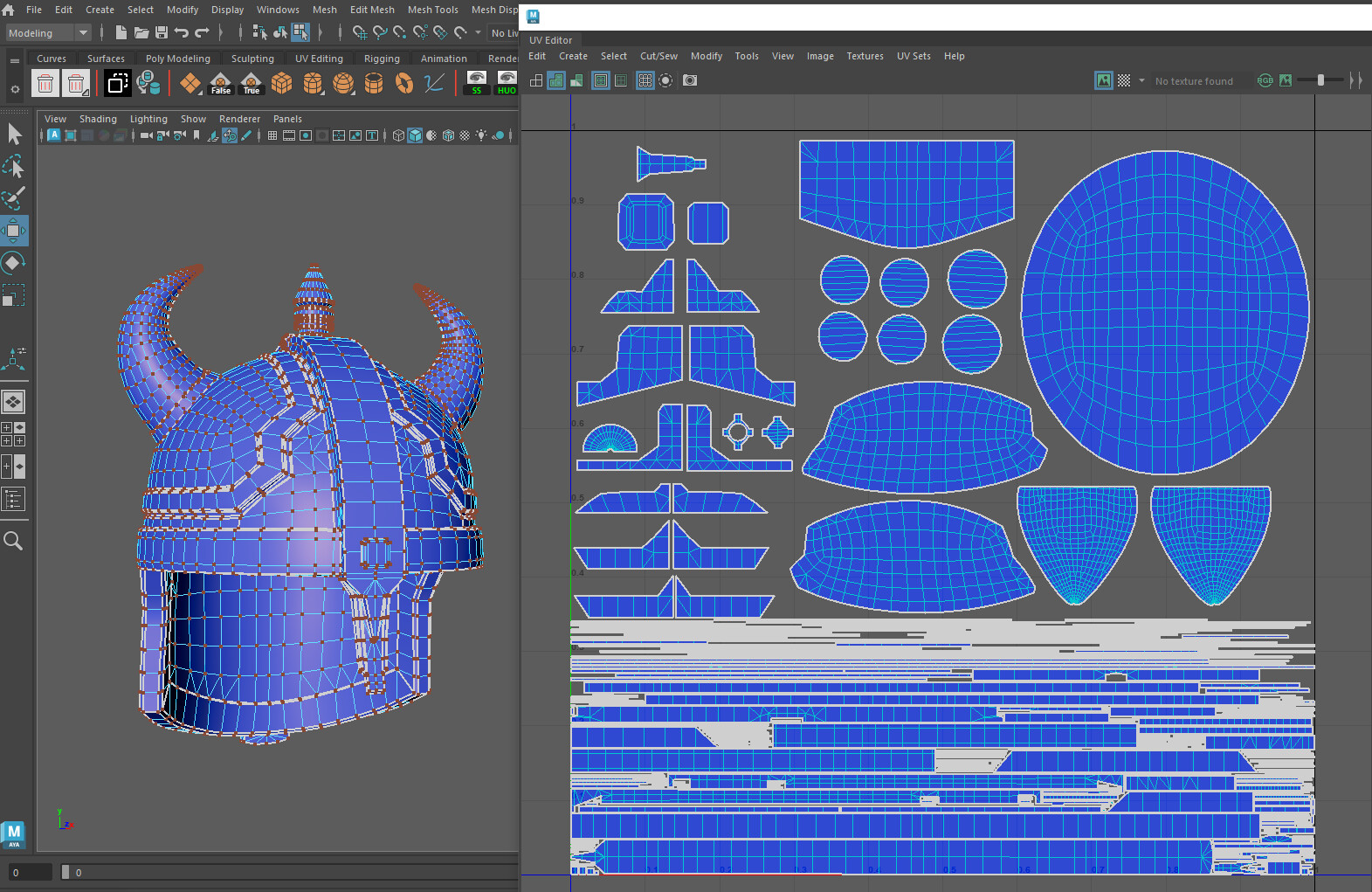Toggle the viewport grid display
Viewport: 1372px width, 892px height.
click(x=272, y=135)
